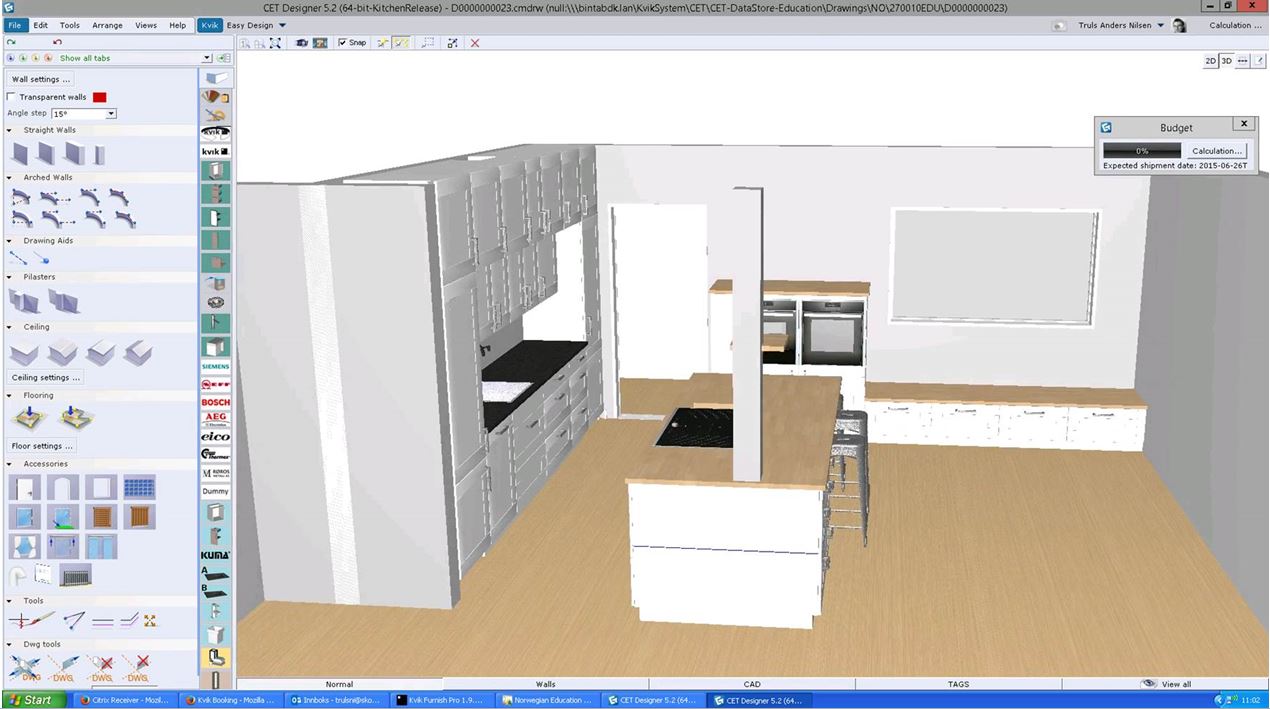Viewport: 1270px width, 709px height.
Task: Enable the Transparent walls checkbox
Action: coord(11,97)
